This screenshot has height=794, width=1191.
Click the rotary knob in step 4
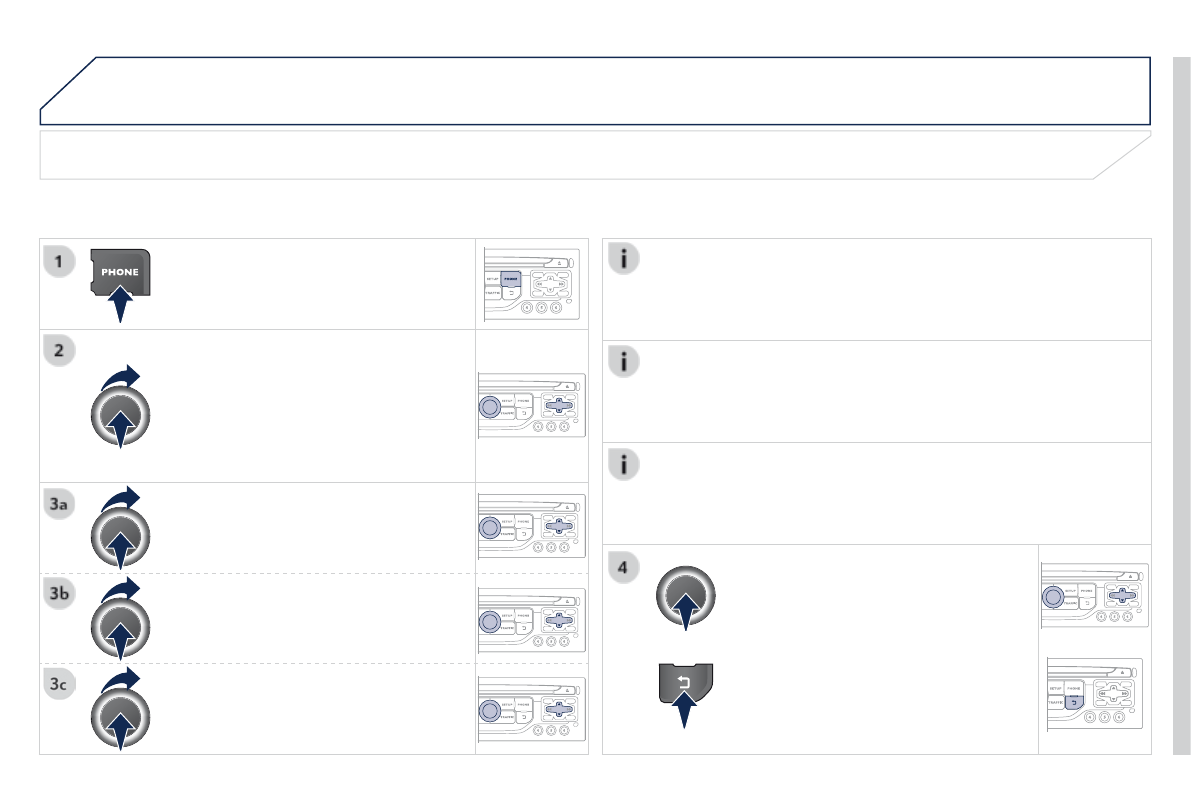[x=686, y=596]
